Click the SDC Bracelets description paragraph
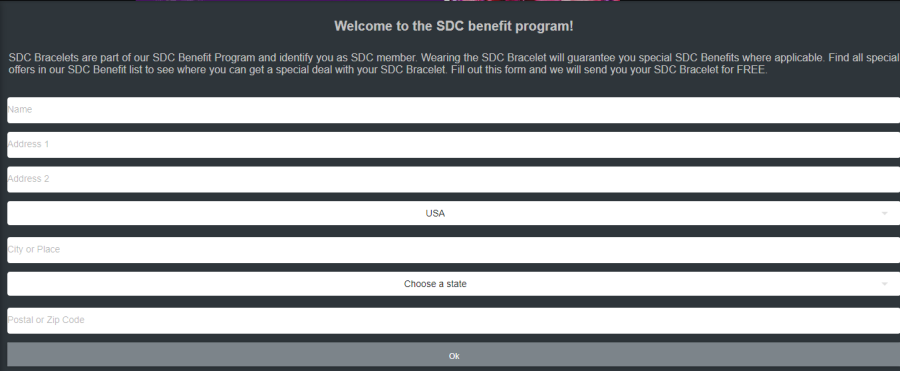This screenshot has height=371, width=900. click(x=453, y=64)
